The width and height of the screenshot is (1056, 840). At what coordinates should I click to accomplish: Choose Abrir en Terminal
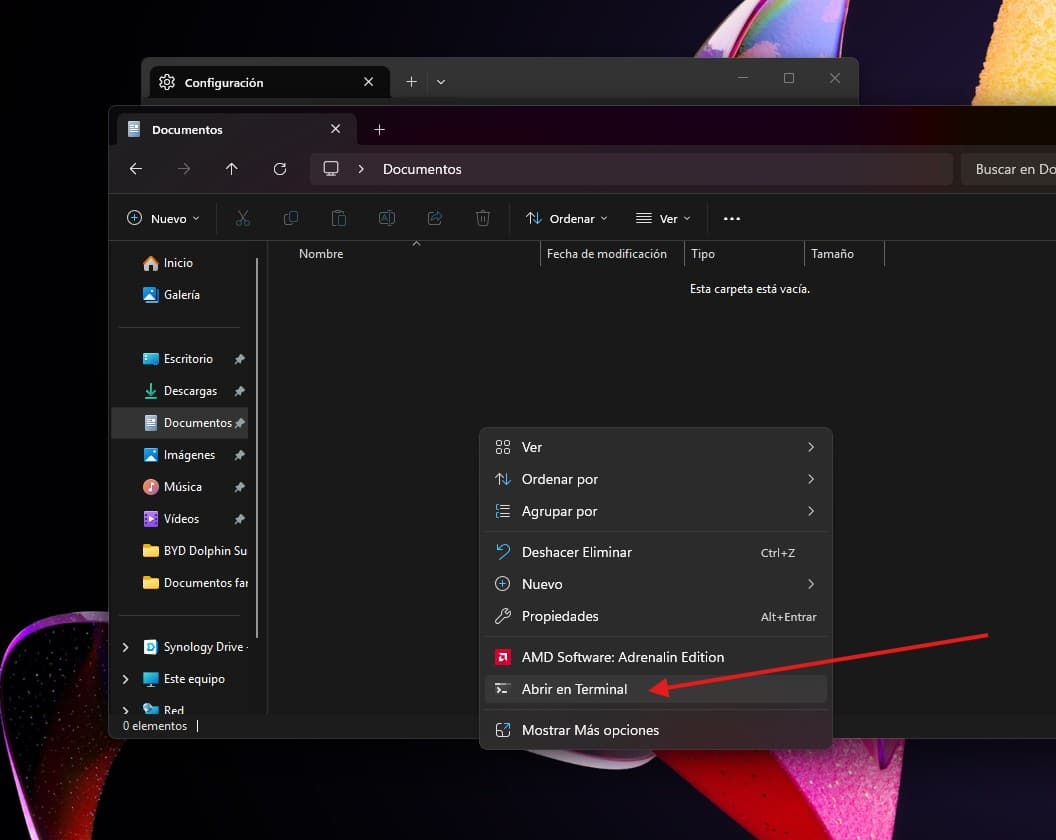(x=655, y=689)
